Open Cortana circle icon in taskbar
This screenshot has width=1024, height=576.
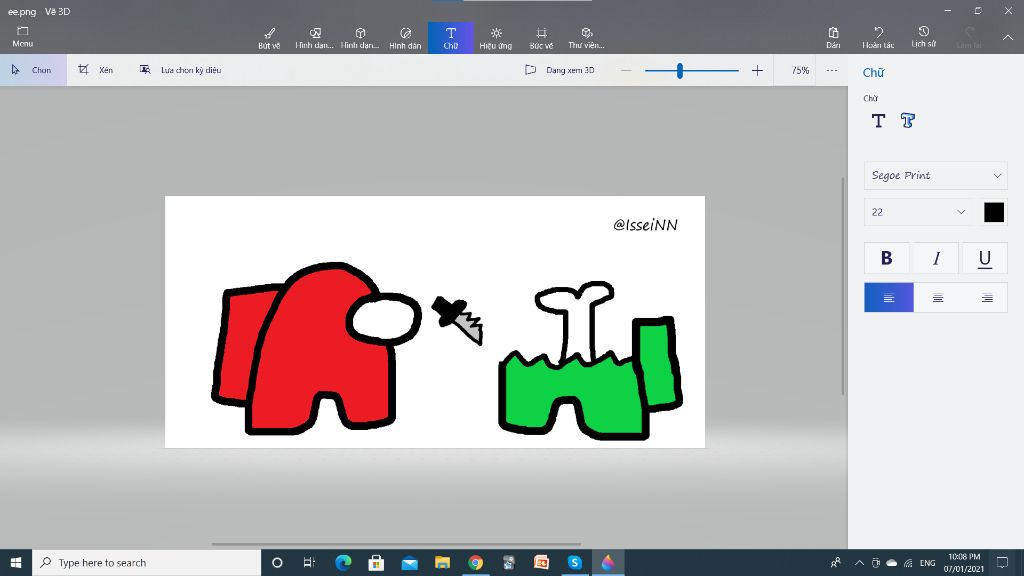coord(277,562)
